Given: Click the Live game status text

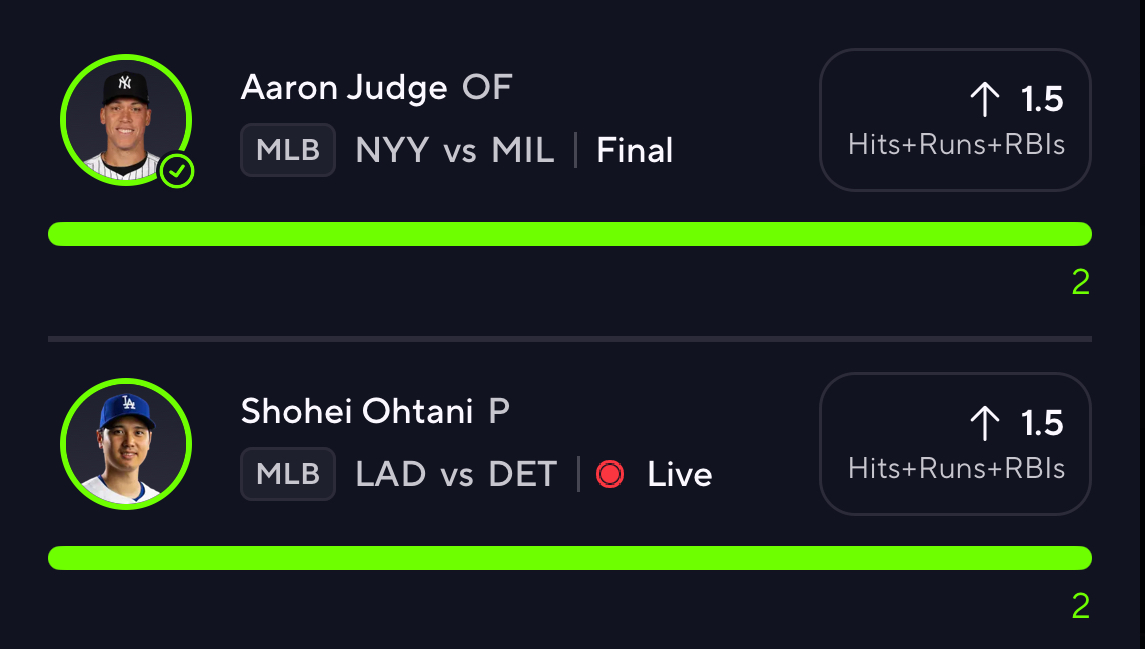Looking at the screenshot, I should (x=680, y=474).
